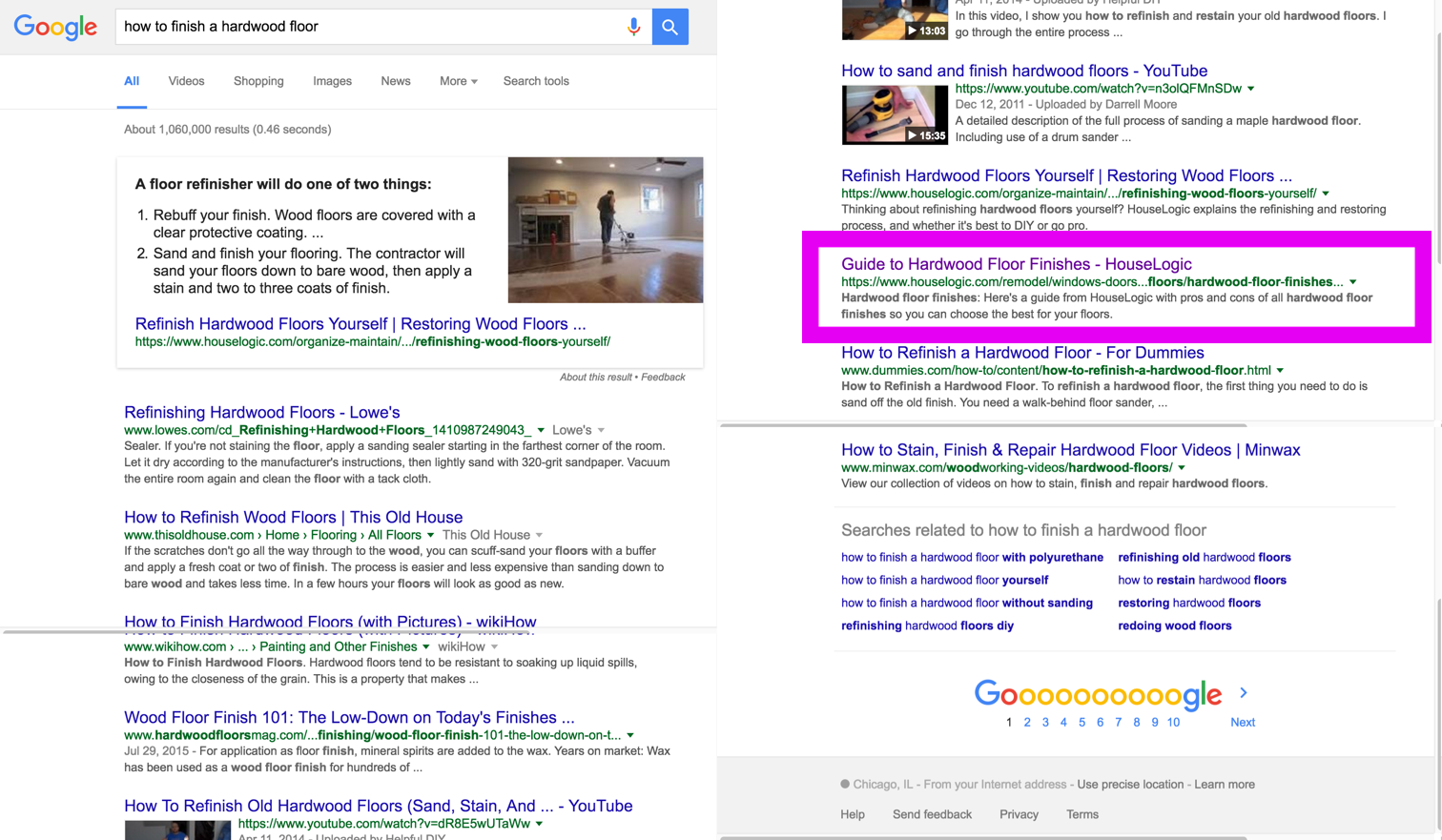Open How To Refinish Old Hardwood Floors YouTube result
1442x840 pixels.
coord(379,807)
